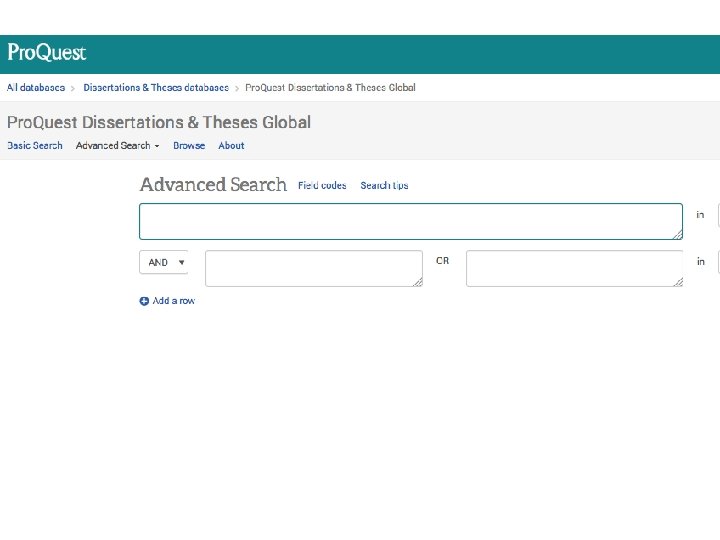The width and height of the screenshot is (720, 540).
Task: Go to Dissertations & Theses databases breadcrumb
Action: (156, 88)
